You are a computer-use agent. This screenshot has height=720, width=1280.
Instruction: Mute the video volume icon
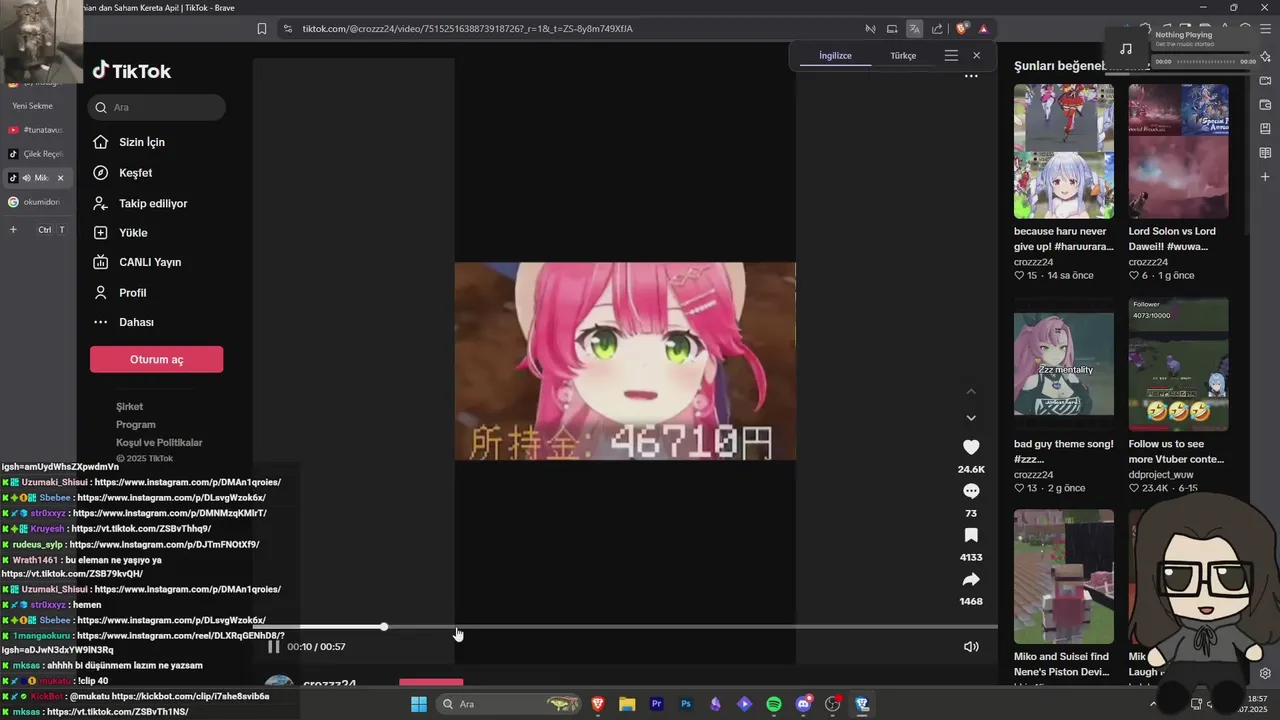coord(971,647)
